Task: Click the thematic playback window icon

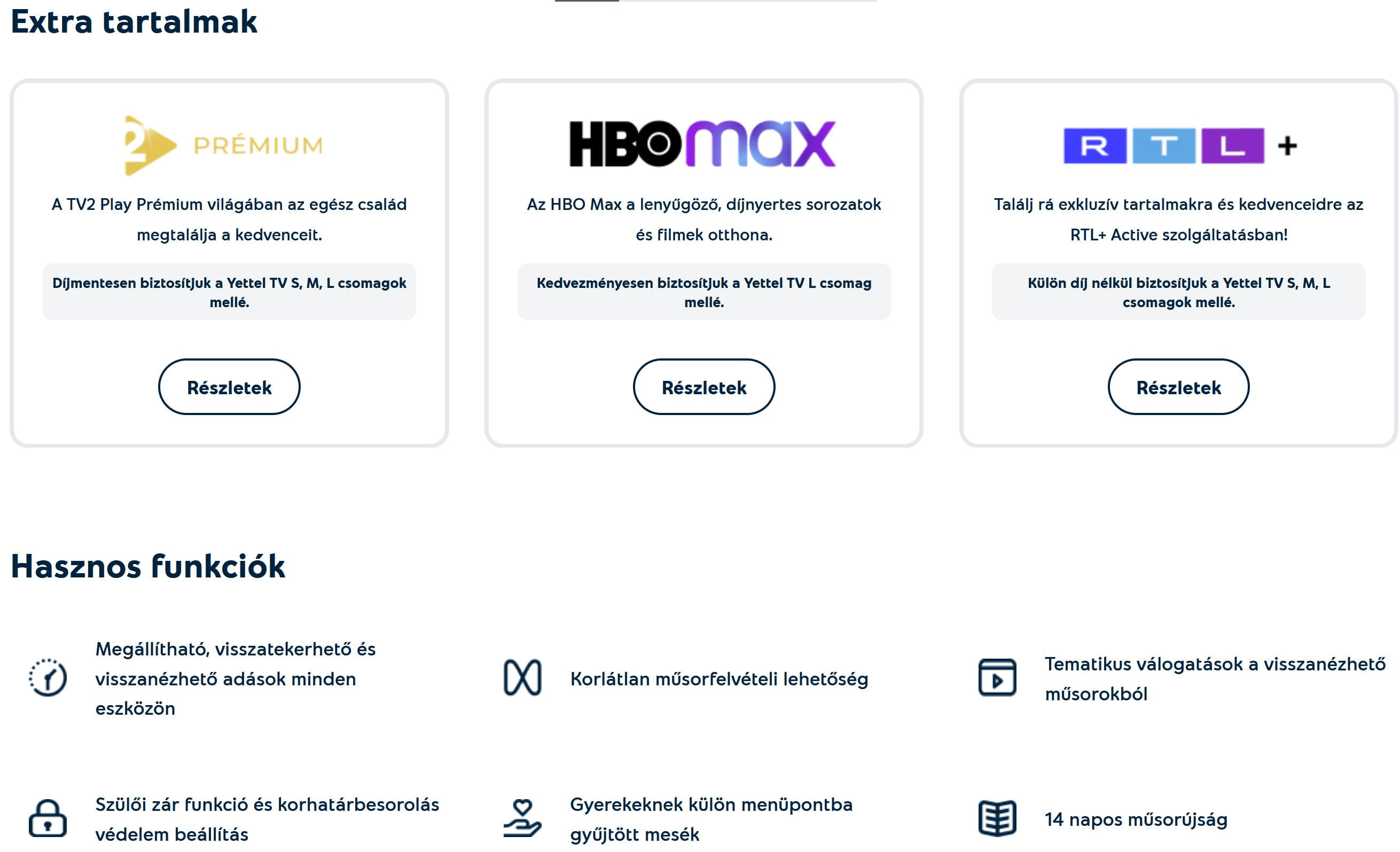Action: click(997, 677)
